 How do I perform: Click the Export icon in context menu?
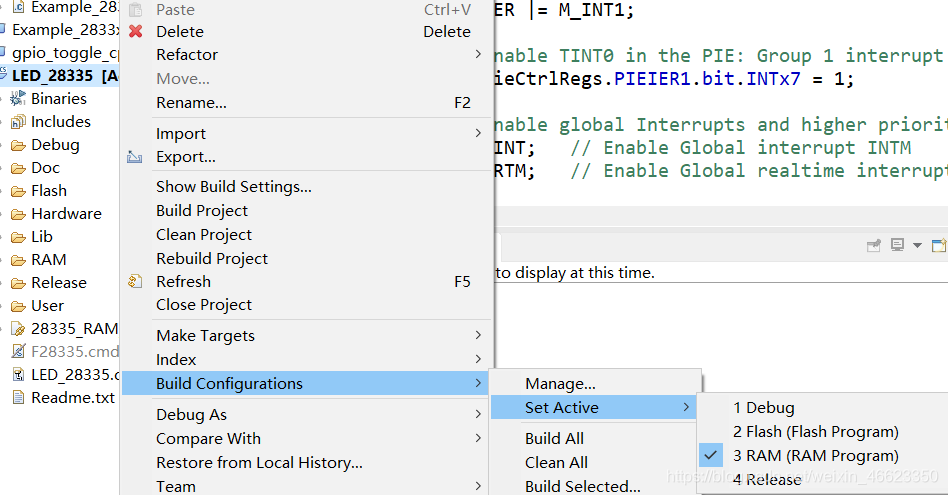point(134,157)
